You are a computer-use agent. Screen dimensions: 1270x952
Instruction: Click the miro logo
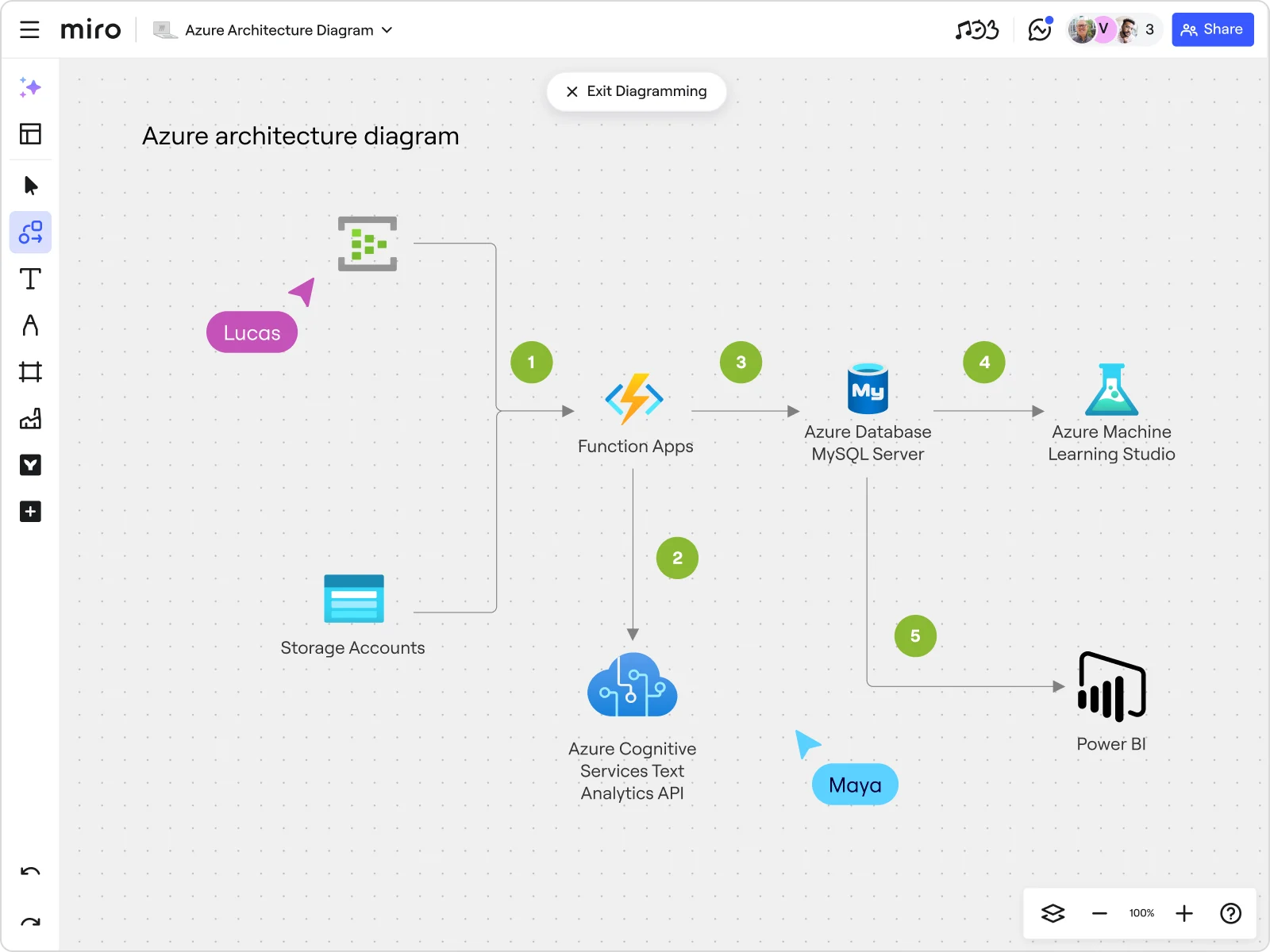(x=90, y=30)
